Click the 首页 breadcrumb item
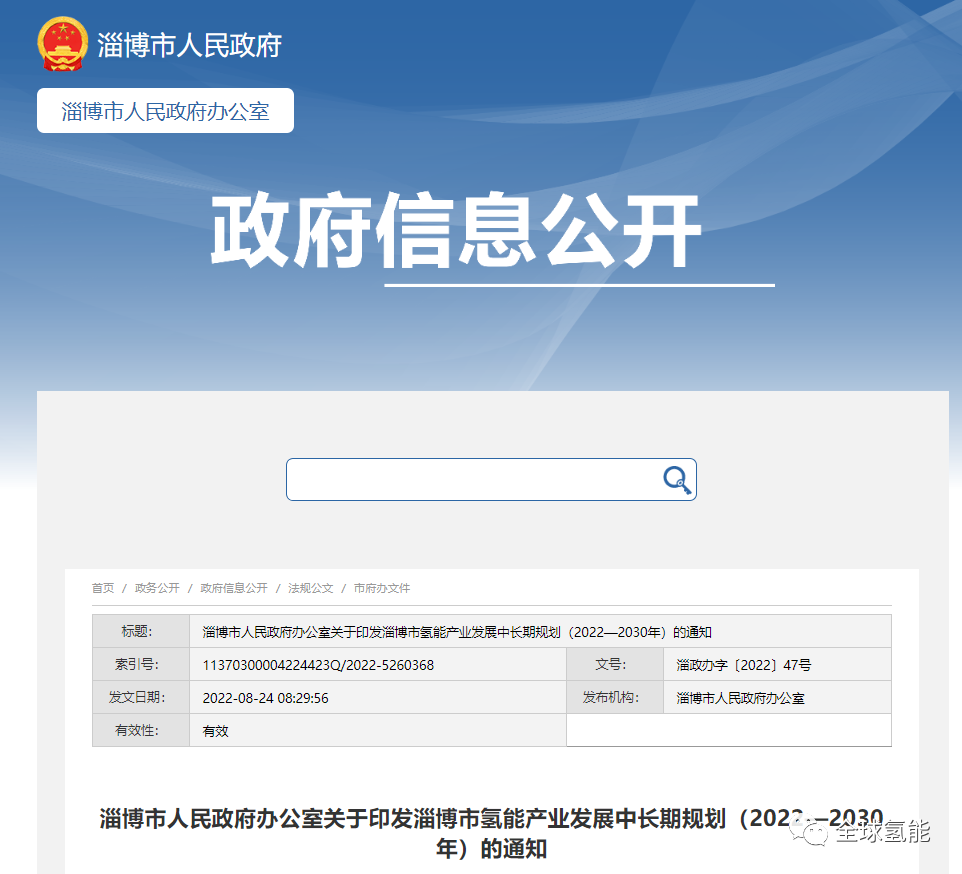962x874 pixels. [102, 589]
